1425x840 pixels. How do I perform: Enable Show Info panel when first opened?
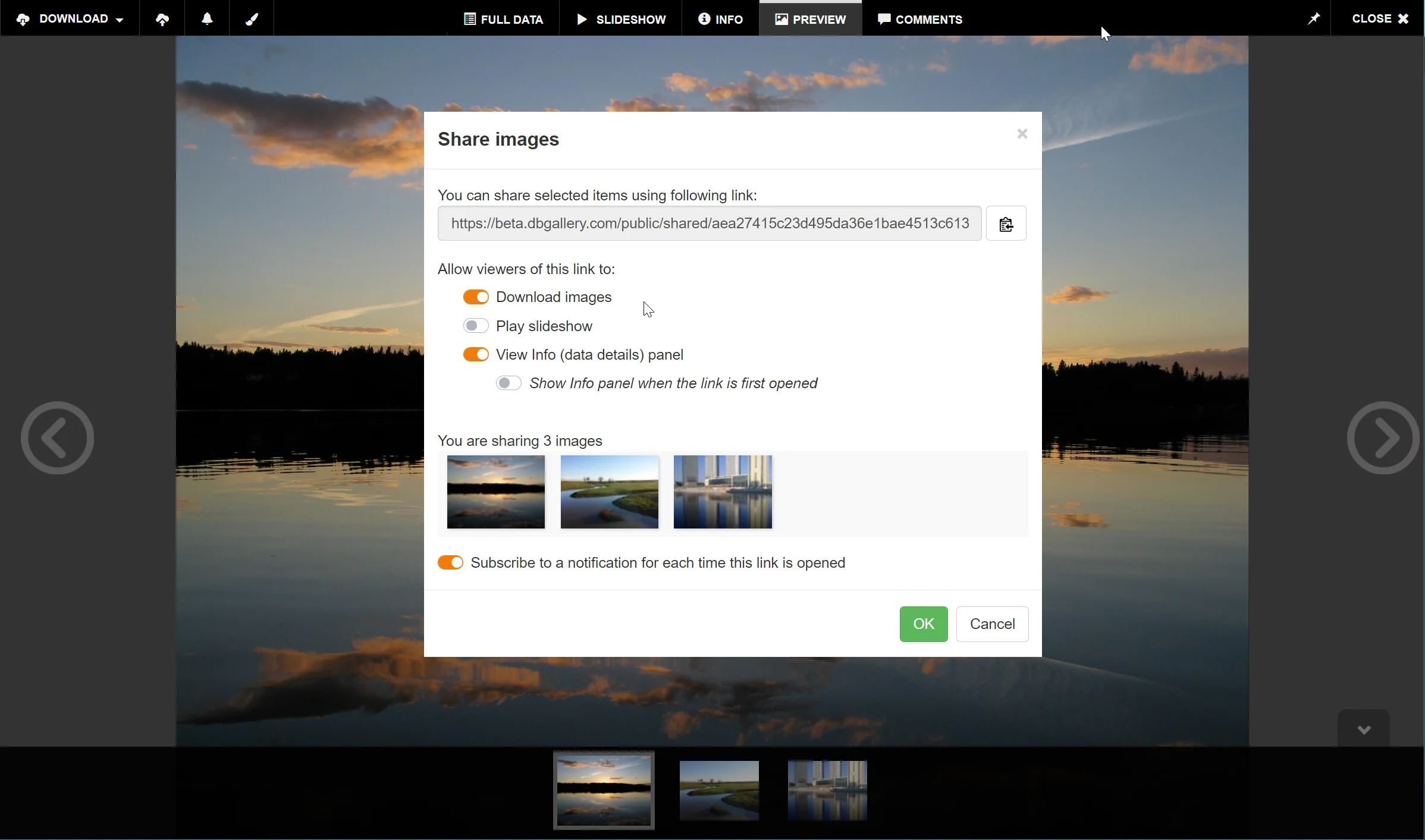tap(509, 383)
